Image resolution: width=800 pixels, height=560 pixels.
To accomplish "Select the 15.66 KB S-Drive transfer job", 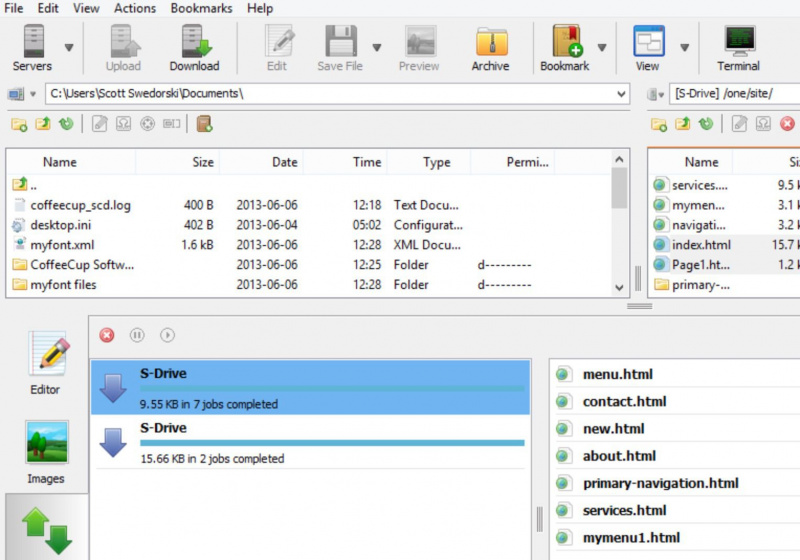I will [x=311, y=442].
